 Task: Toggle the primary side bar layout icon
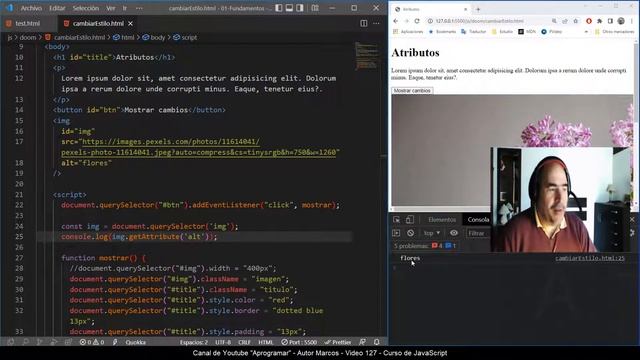point(279,8)
